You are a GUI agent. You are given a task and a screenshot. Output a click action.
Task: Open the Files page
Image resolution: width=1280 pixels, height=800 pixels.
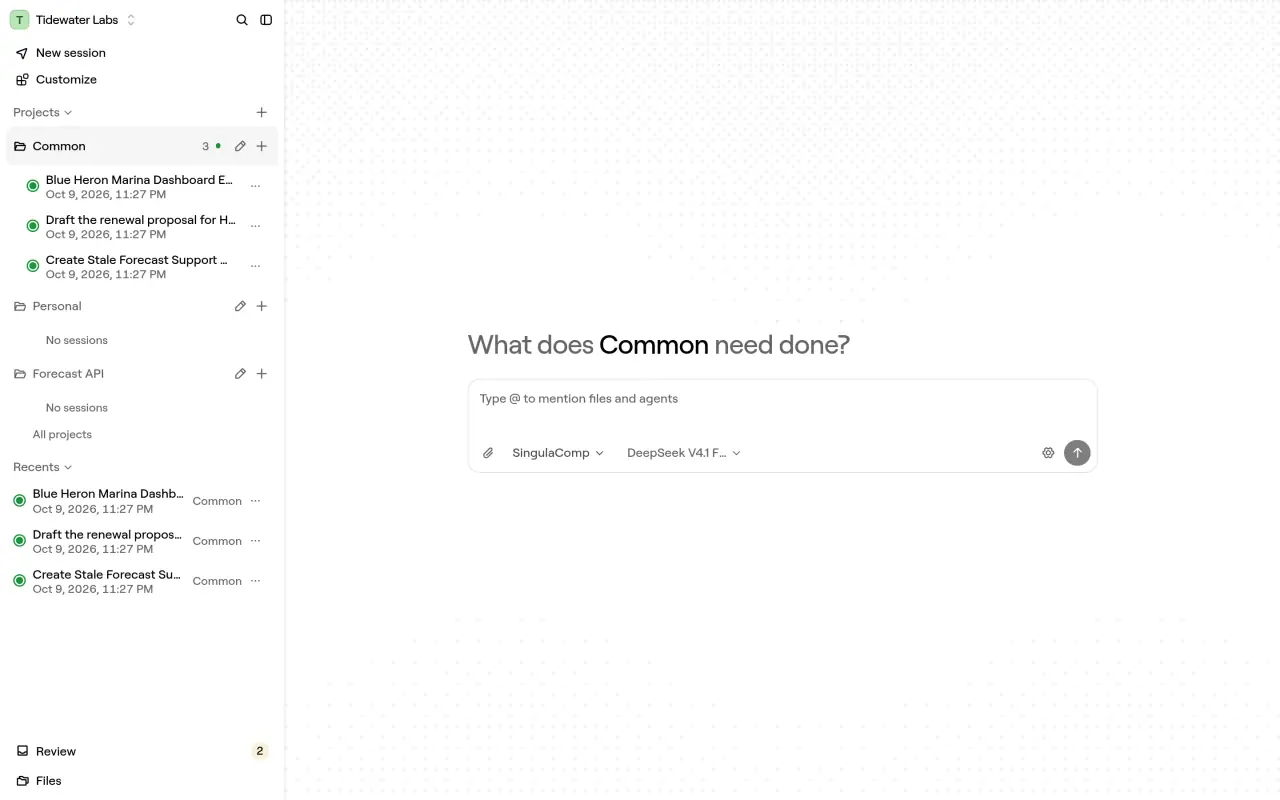[x=142, y=781]
